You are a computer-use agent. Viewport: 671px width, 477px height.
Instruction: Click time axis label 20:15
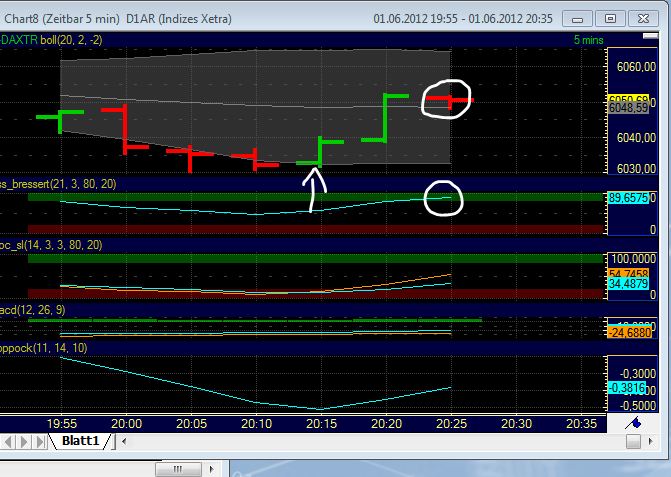(x=321, y=424)
